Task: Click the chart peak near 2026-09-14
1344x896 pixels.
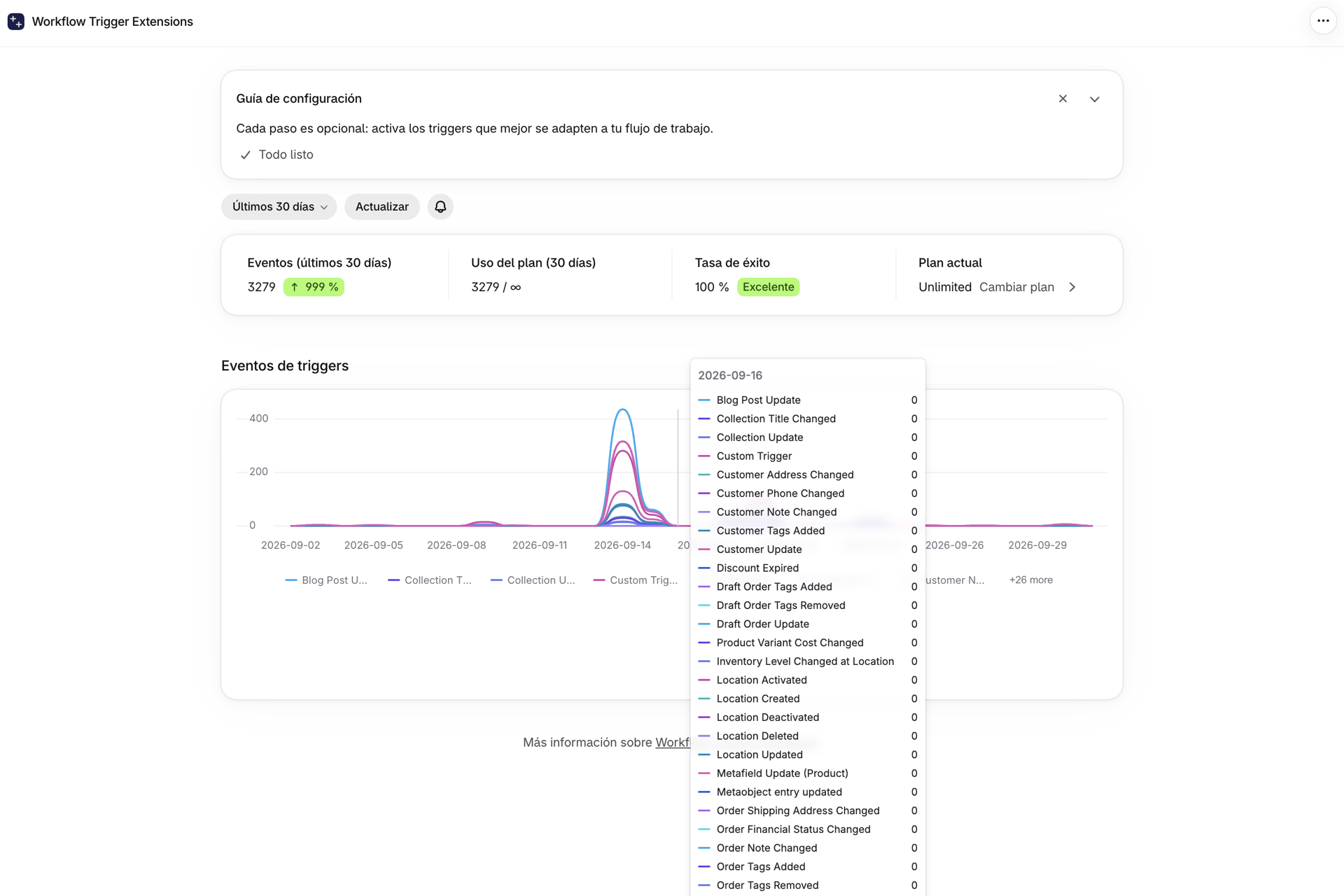Action: [622, 411]
